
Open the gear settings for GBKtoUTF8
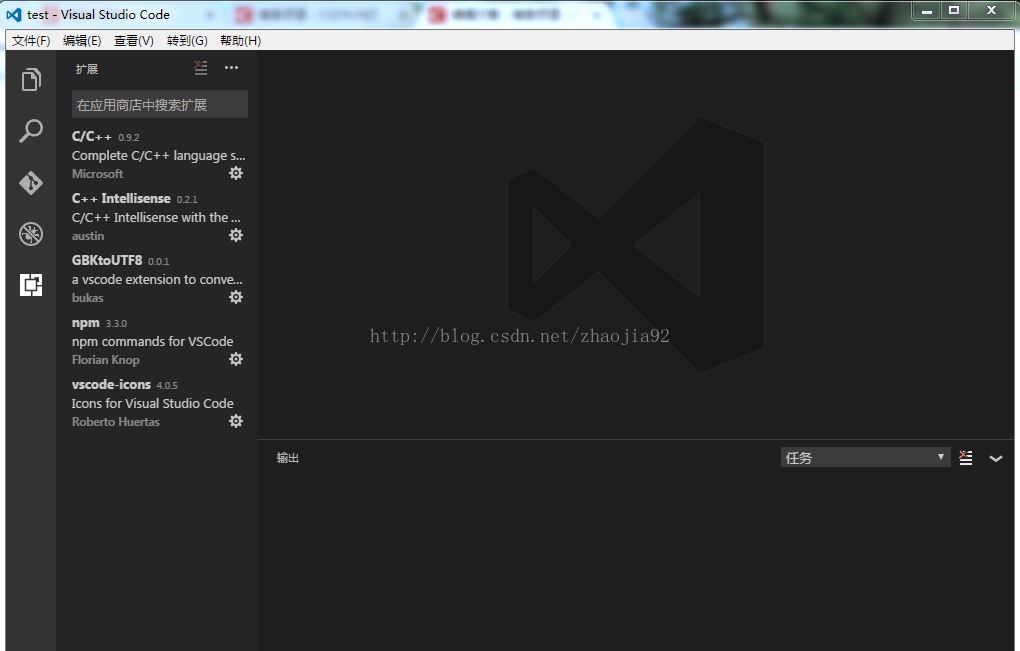[235, 297]
